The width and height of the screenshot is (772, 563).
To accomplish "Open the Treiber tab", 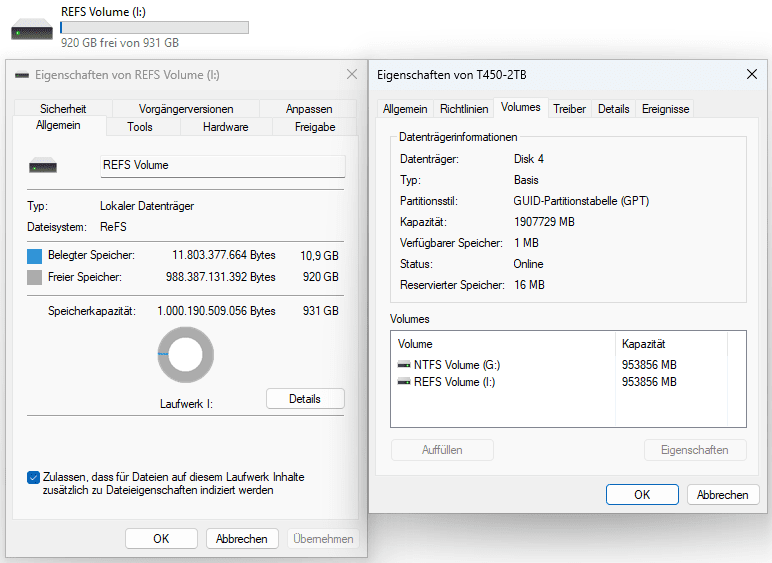I will 569,109.
